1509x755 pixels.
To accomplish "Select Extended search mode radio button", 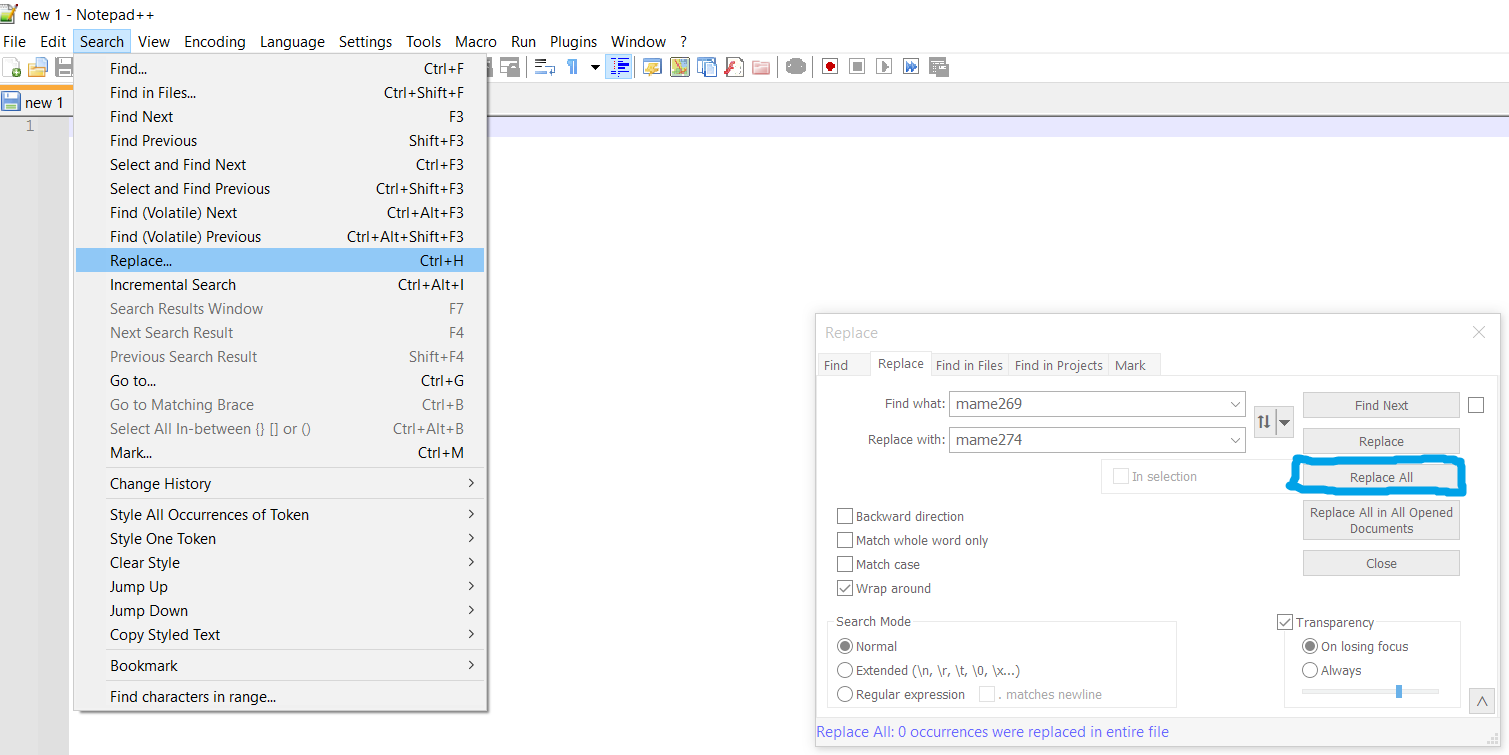I will click(x=845, y=671).
